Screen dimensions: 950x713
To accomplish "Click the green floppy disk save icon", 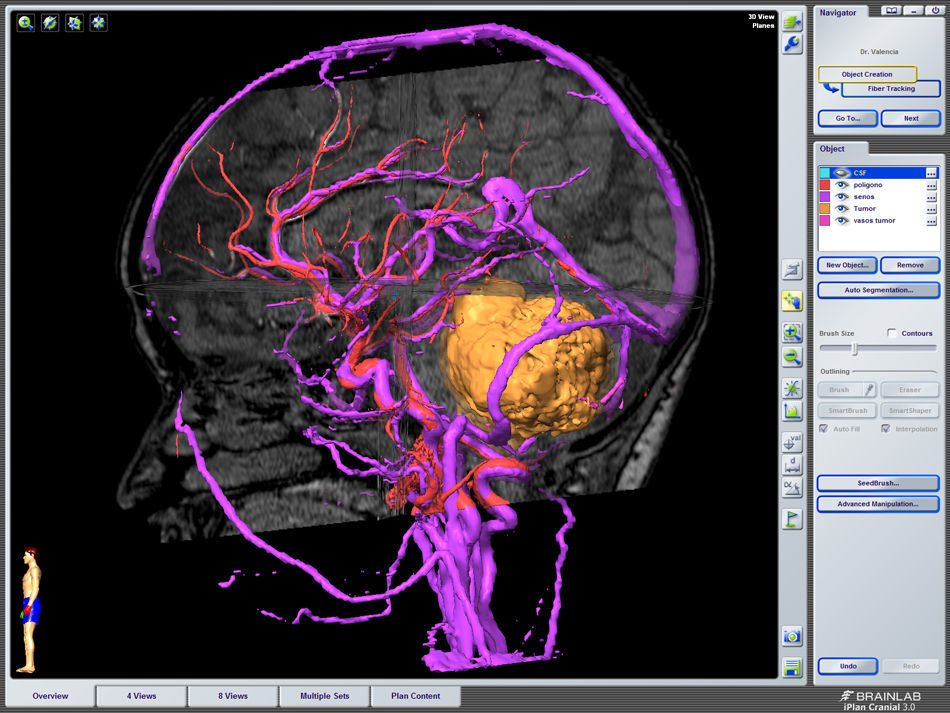I will pyautogui.click(x=792, y=667).
